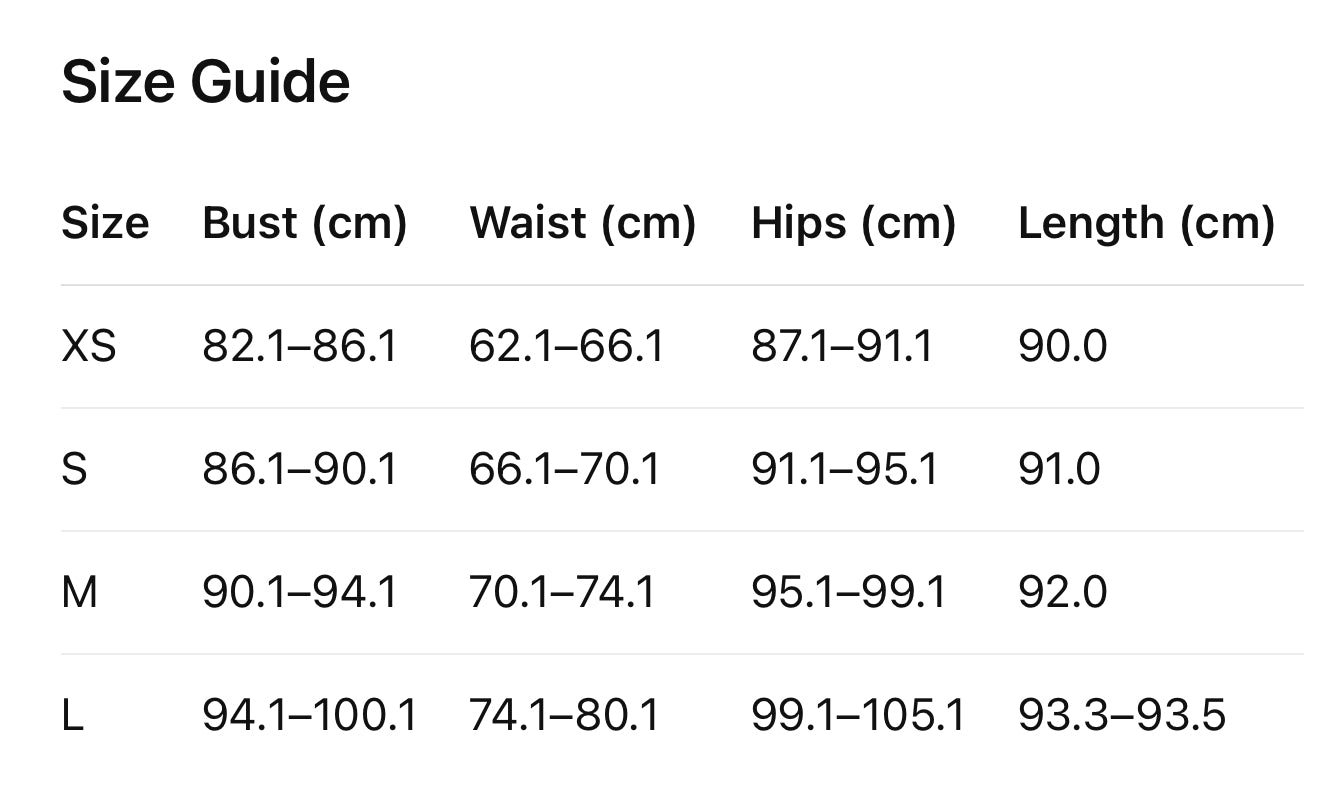Select the Hips (cm) column header

[x=853, y=223]
